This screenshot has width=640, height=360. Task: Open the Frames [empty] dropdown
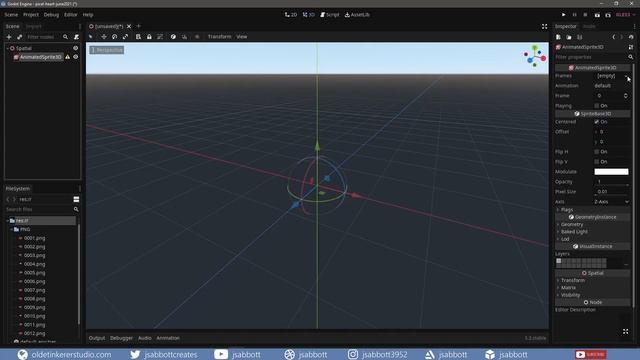pyautogui.click(x=611, y=76)
